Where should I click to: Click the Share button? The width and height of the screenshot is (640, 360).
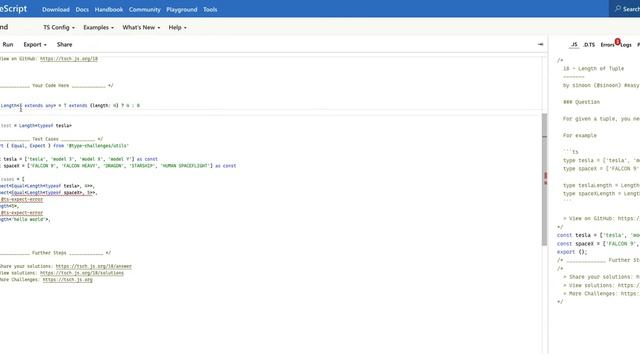pyautogui.click(x=64, y=44)
